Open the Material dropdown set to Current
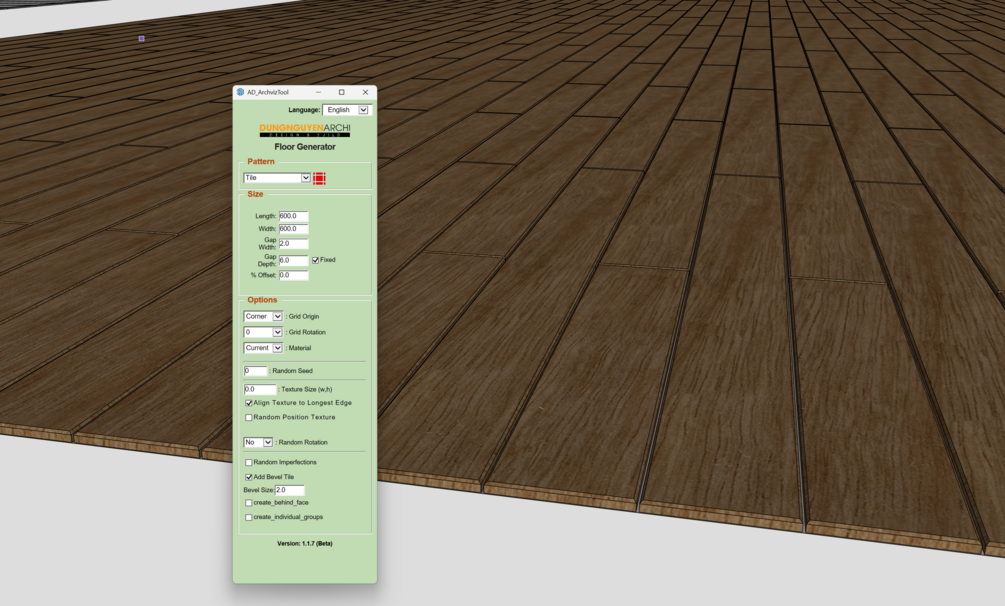The height and width of the screenshot is (606, 1005). point(263,348)
